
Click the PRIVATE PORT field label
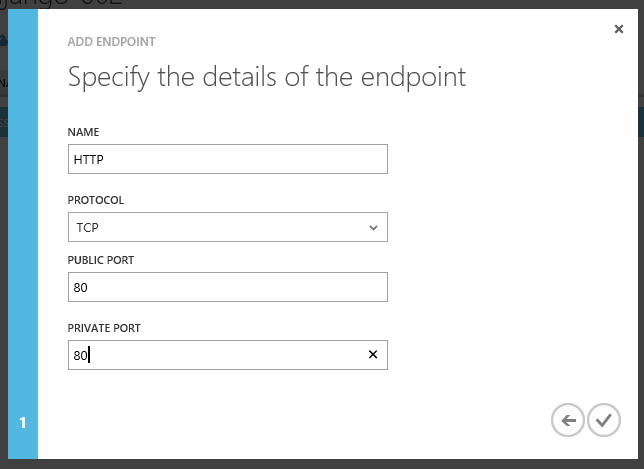coord(104,329)
